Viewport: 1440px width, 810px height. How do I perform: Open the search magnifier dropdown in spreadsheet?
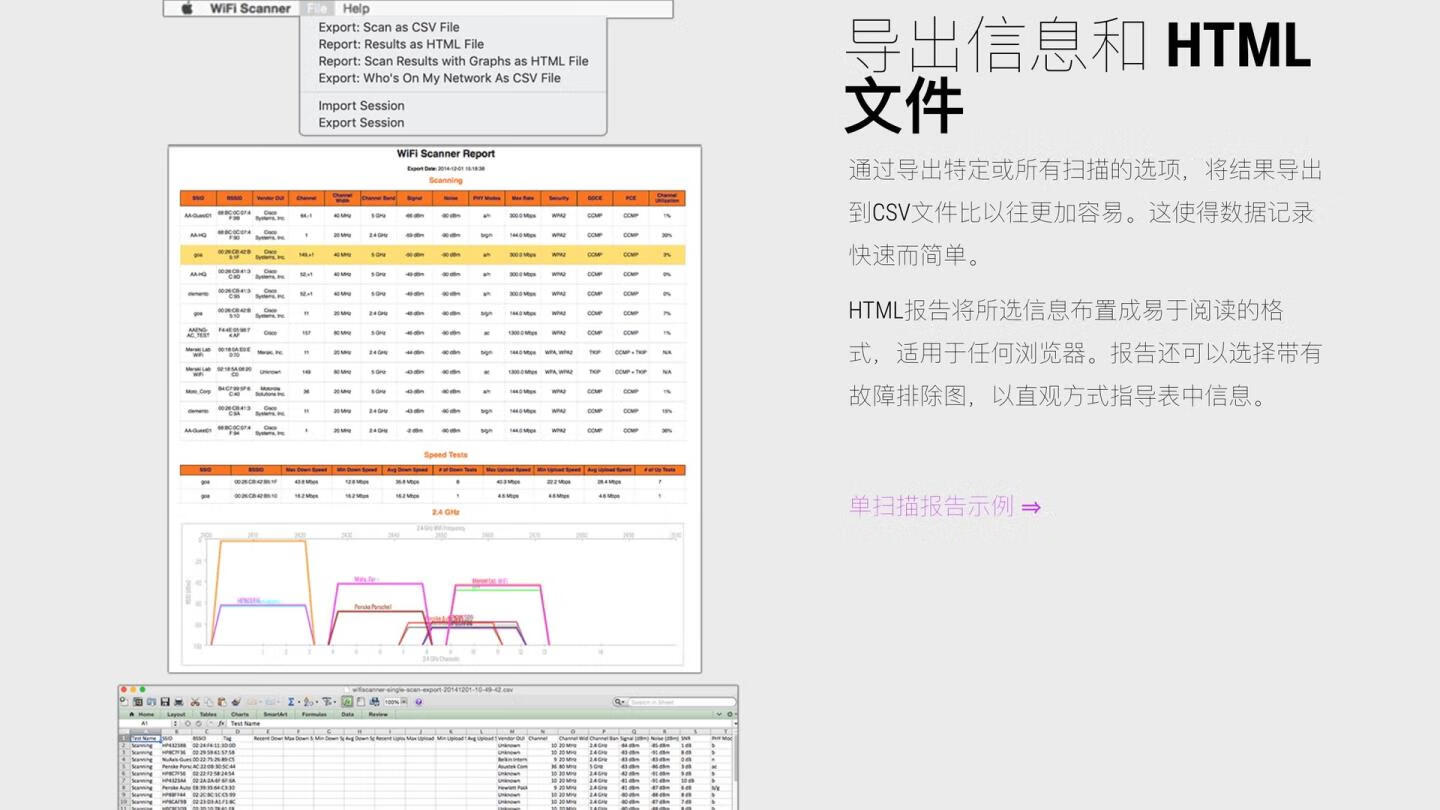click(x=620, y=702)
